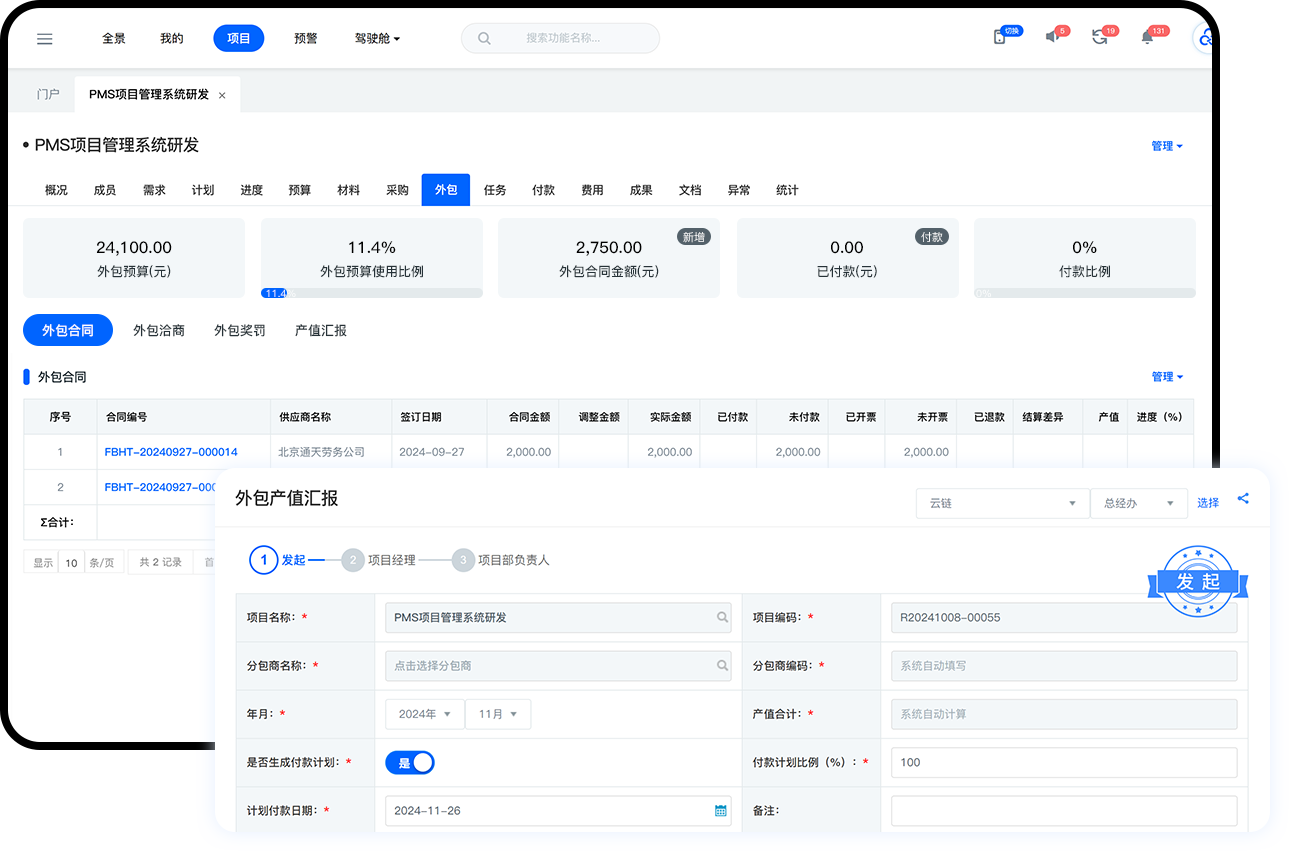Viewport: 1290px width, 852px height.
Task: Open the bell notifications icon
Action: [x=1147, y=37]
